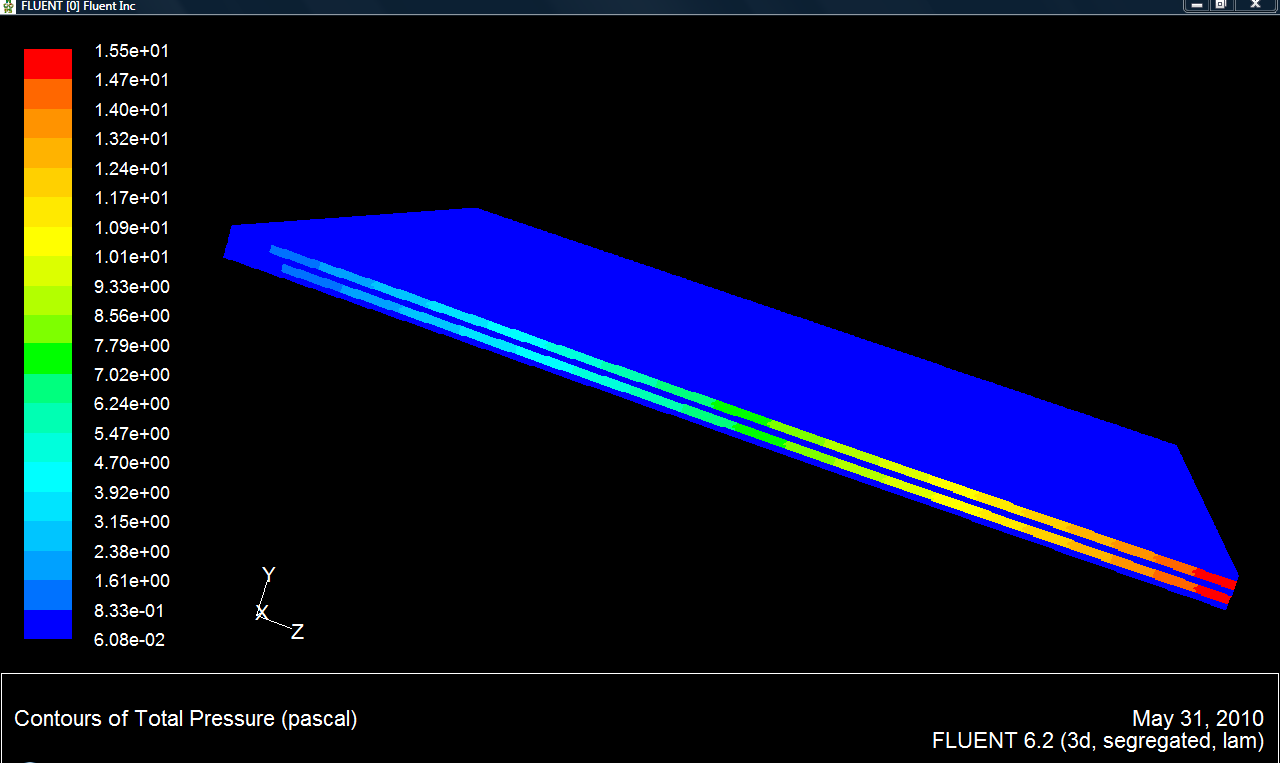1280x763 pixels.
Task: Minimize the FLUENT graphics window
Action: pos(1196,5)
